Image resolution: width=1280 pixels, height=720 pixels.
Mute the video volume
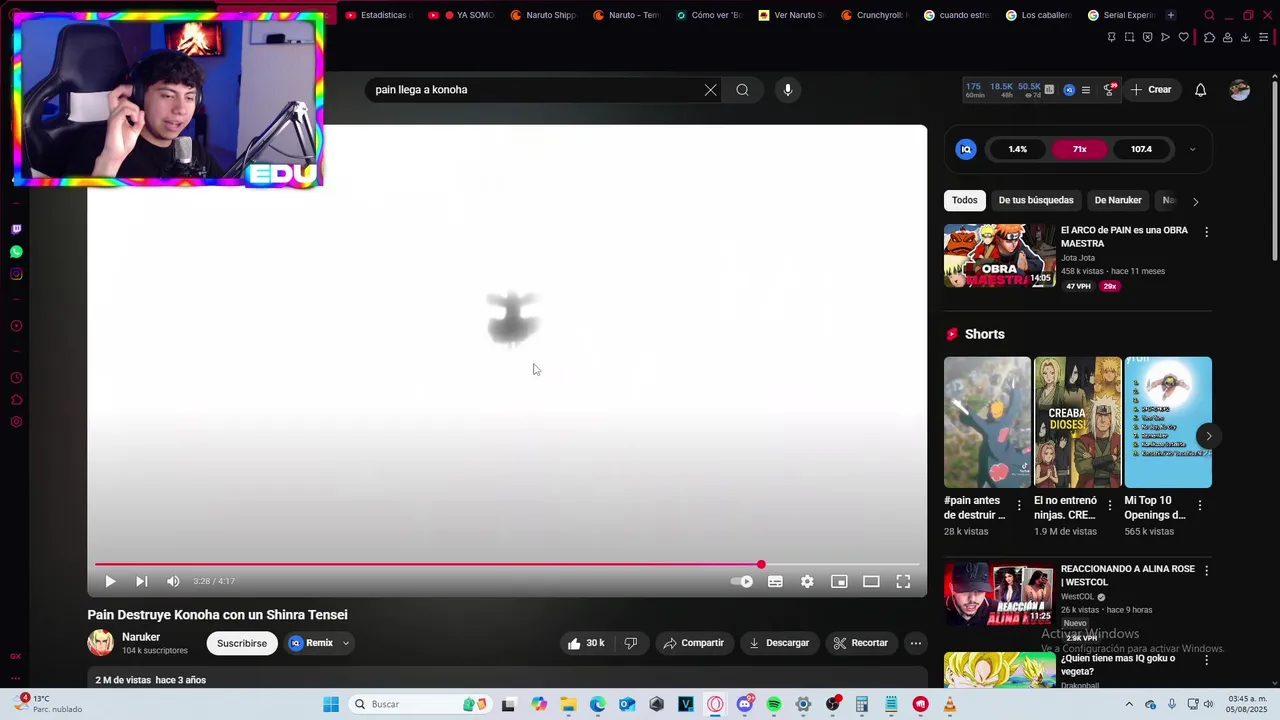[x=173, y=581]
